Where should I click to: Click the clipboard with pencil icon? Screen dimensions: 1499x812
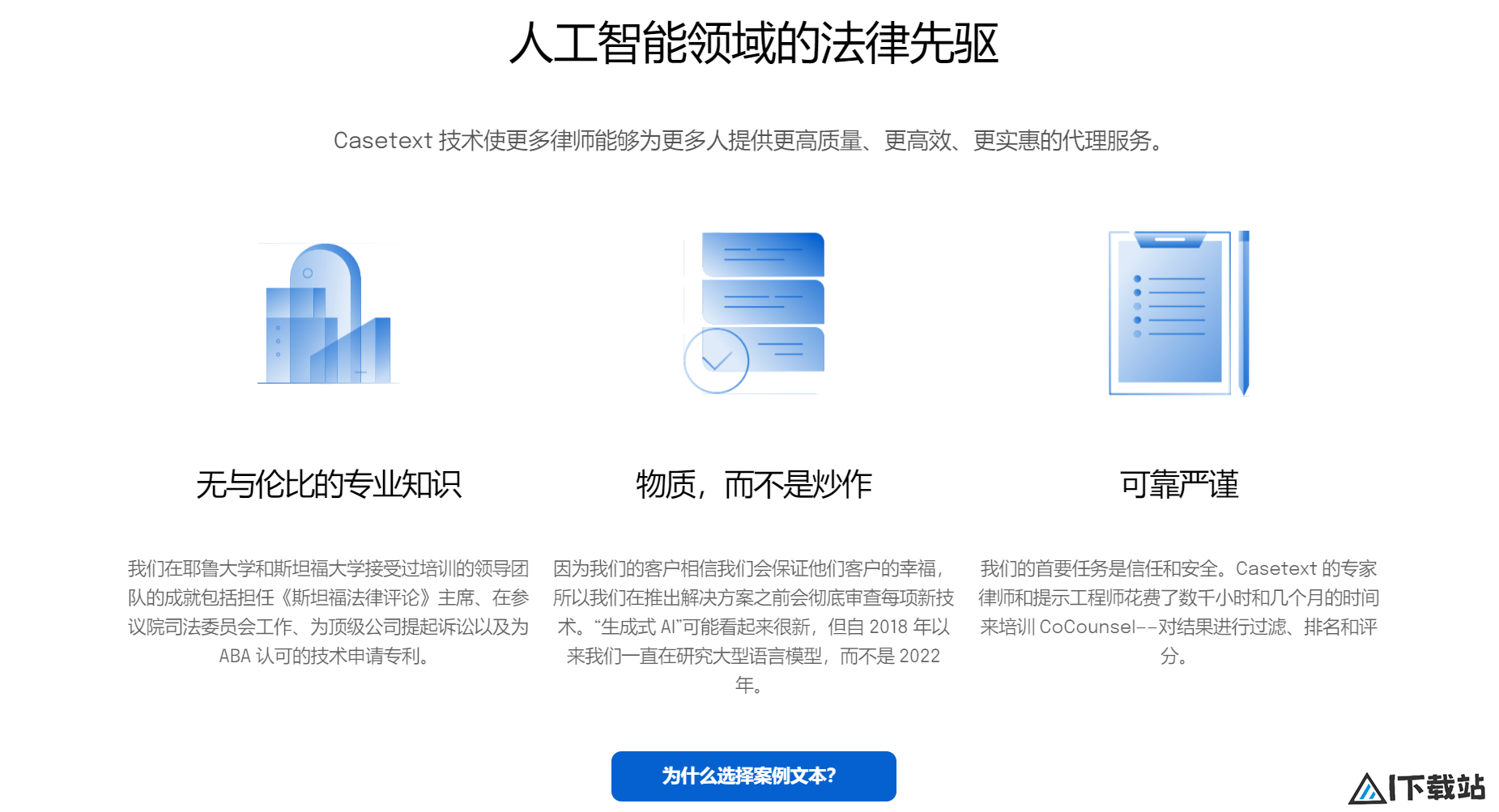[x=1179, y=313]
